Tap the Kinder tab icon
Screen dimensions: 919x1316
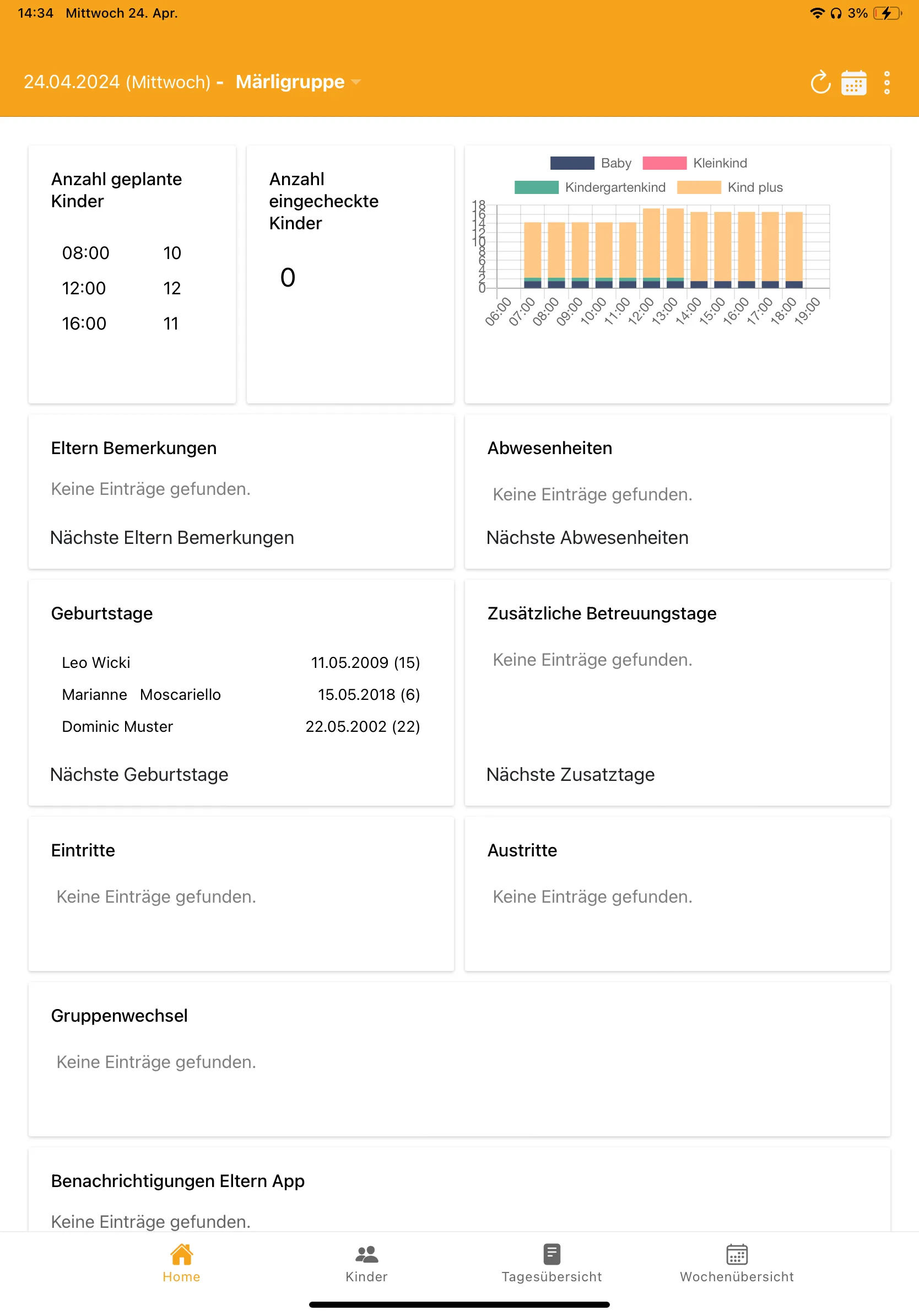coord(367,1254)
